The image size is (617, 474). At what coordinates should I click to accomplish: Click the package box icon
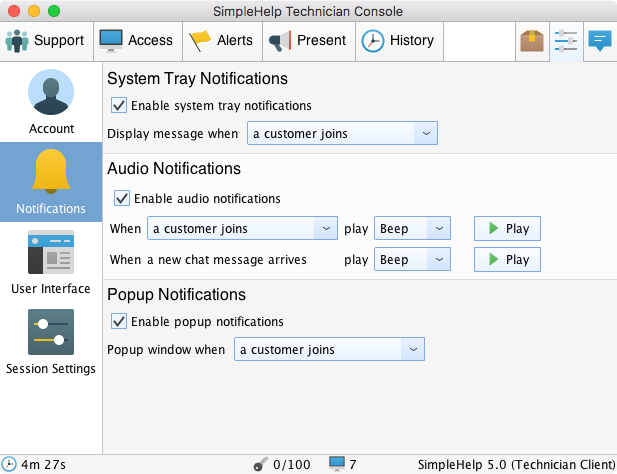click(532, 41)
